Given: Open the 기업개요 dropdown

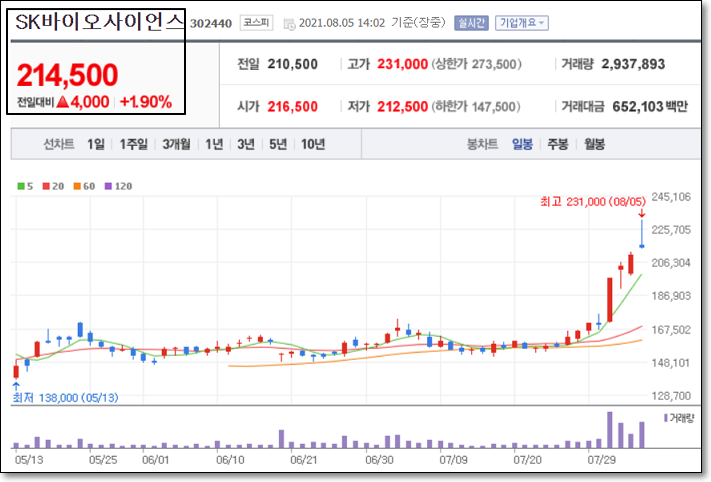Looking at the screenshot, I should pyautogui.click(x=521, y=23).
